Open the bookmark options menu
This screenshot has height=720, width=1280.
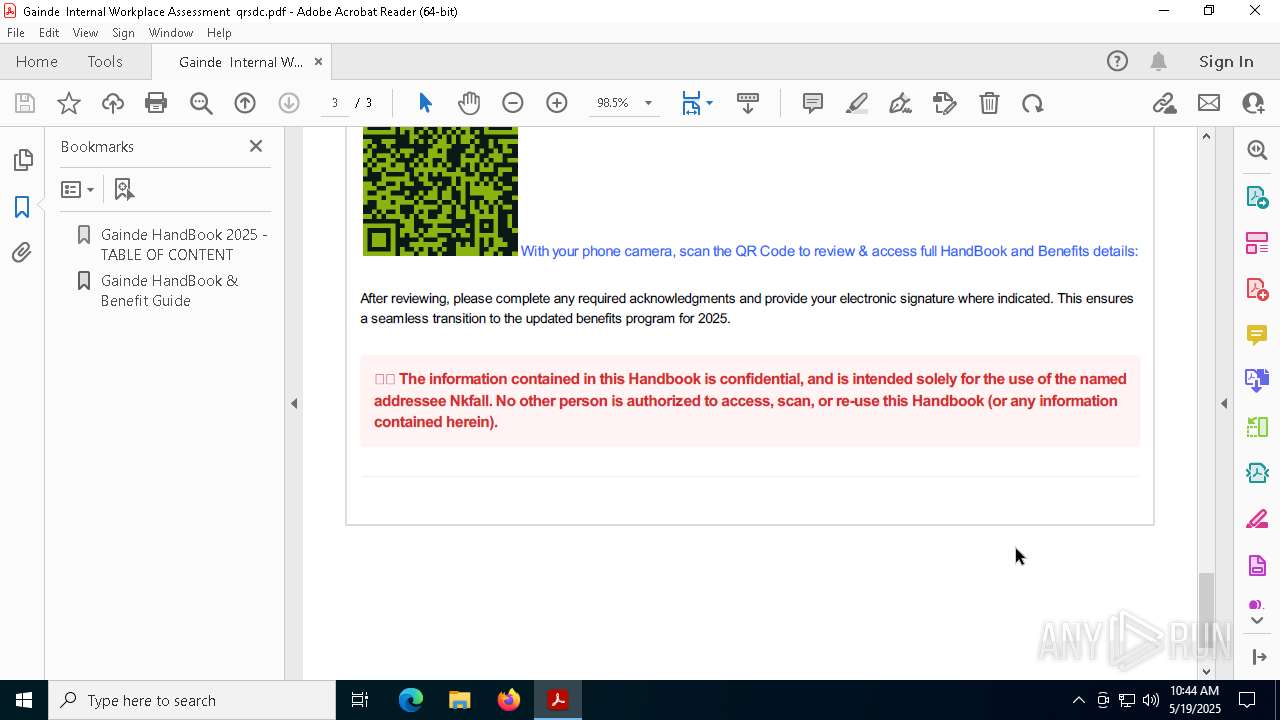point(77,189)
